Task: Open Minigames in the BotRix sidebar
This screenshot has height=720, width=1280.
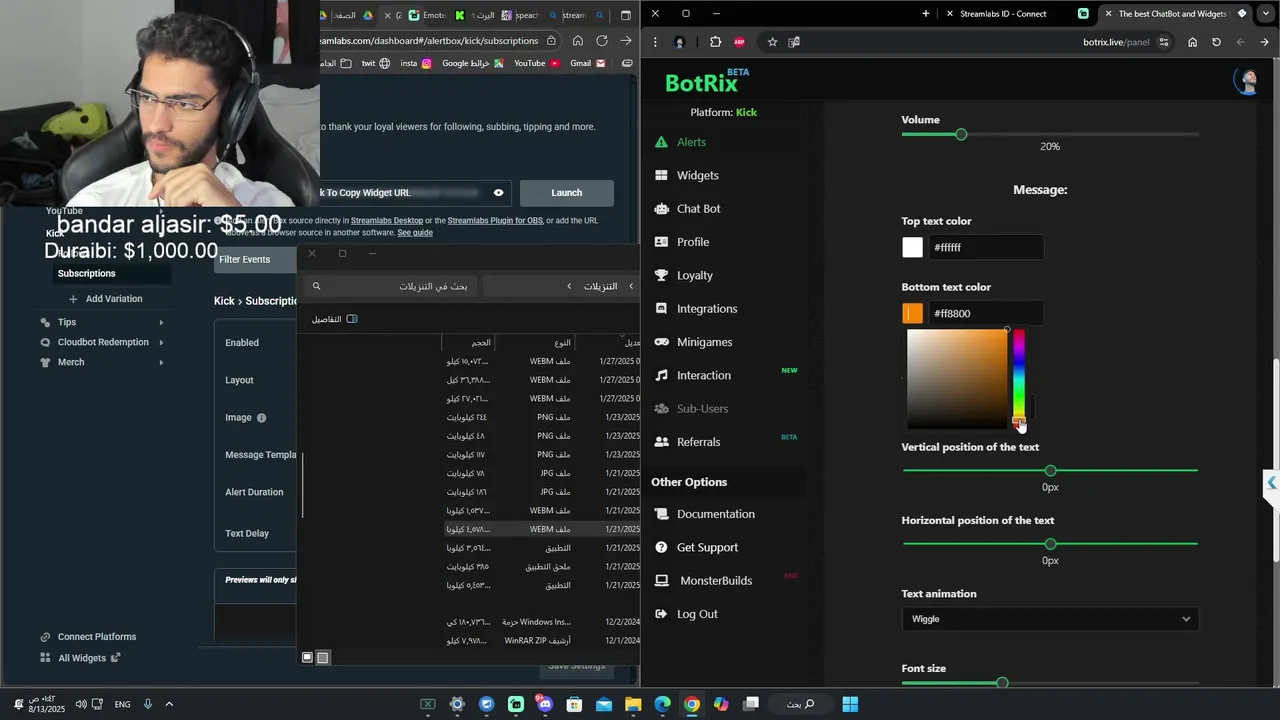Action: pos(693,342)
